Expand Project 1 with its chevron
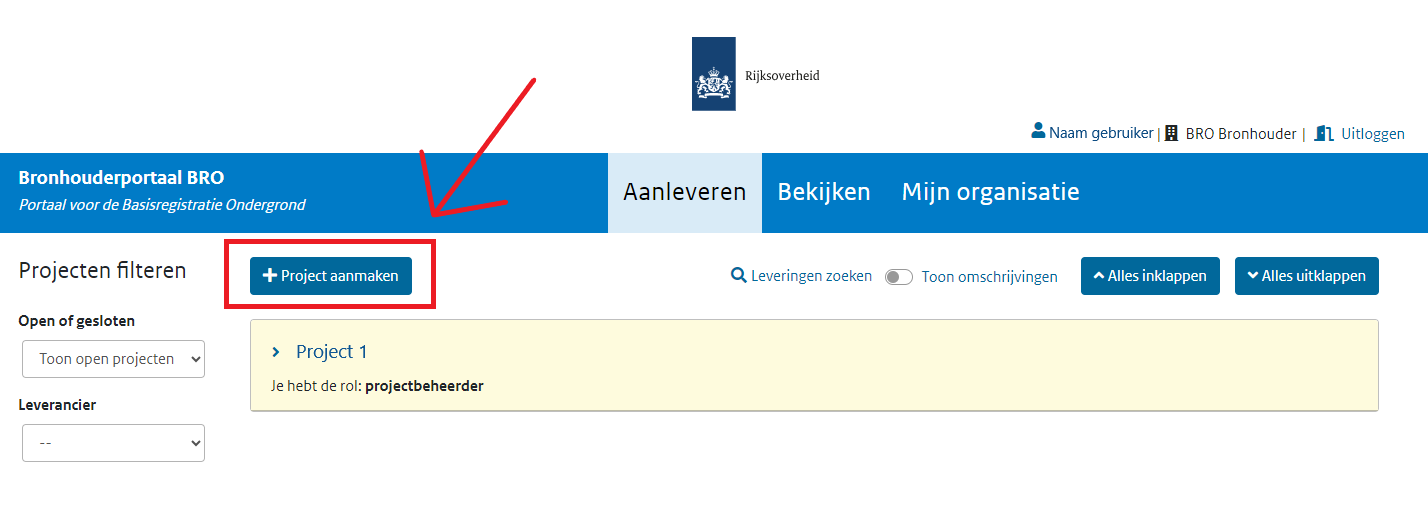The image size is (1428, 517). click(276, 352)
